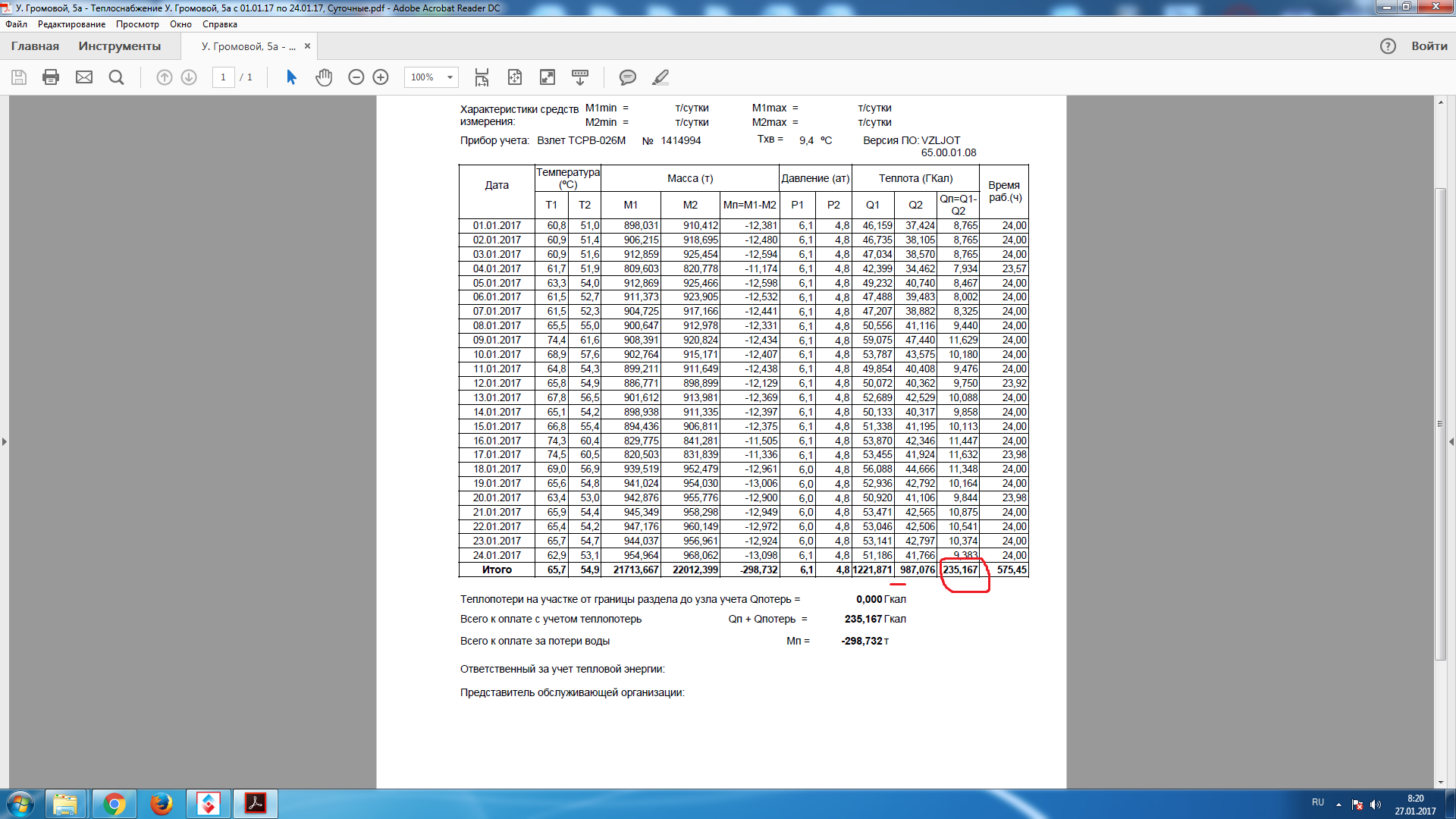1456x819 pixels.
Task: Click the page number input field
Action: point(223,77)
